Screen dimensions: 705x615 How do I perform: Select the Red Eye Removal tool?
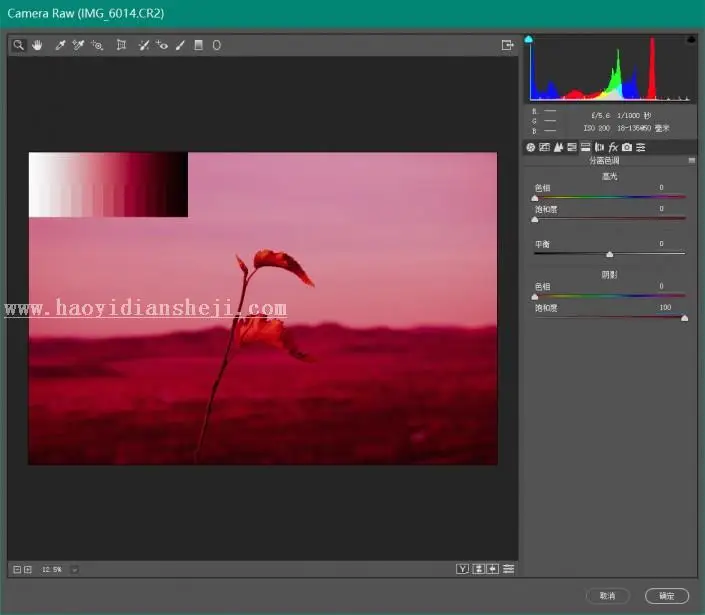pyautogui.click(x=162, y=45)
